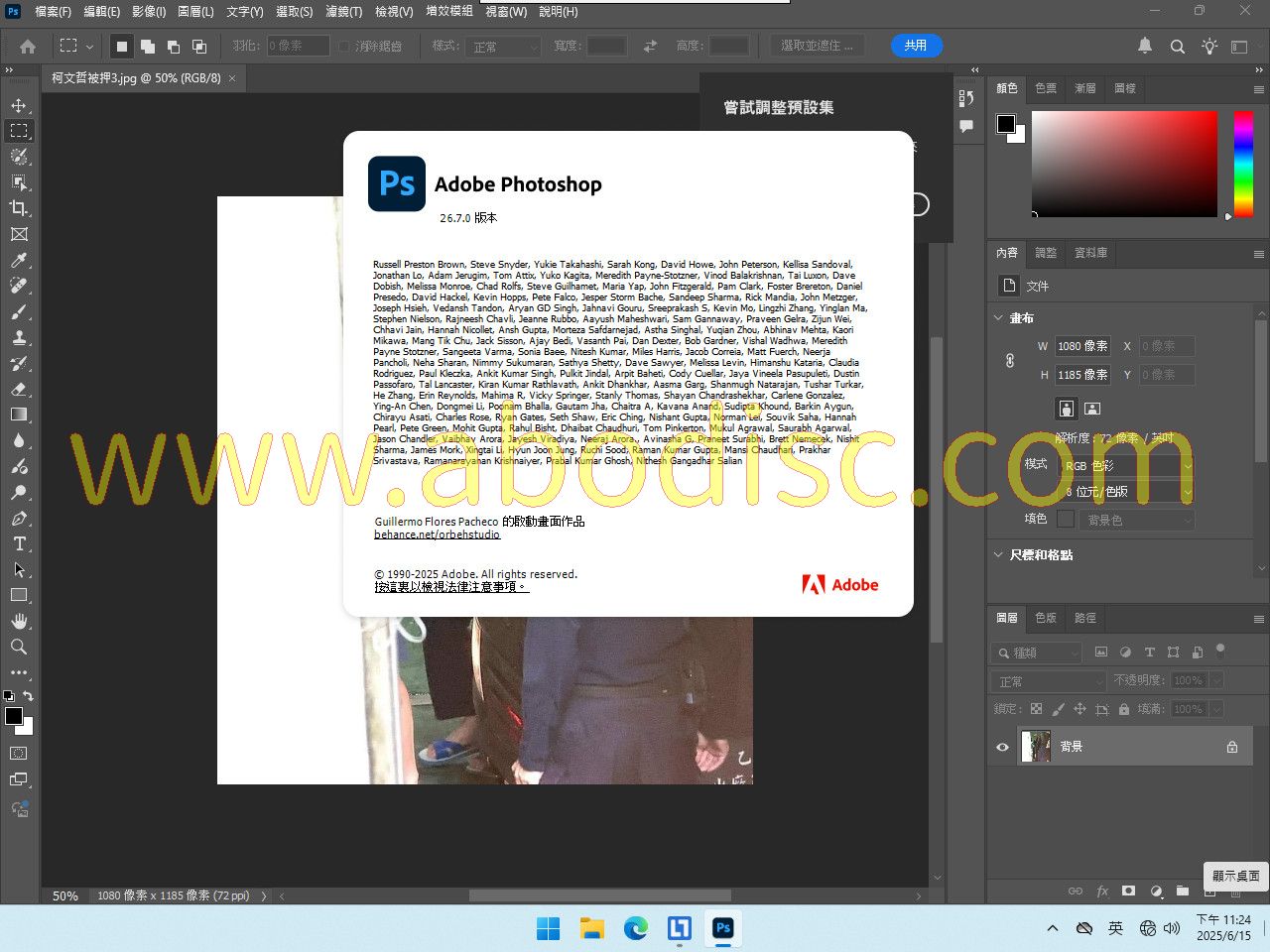Toggle the layer filtering switch
This screenshot has height=952, width=1270.
1220,652
